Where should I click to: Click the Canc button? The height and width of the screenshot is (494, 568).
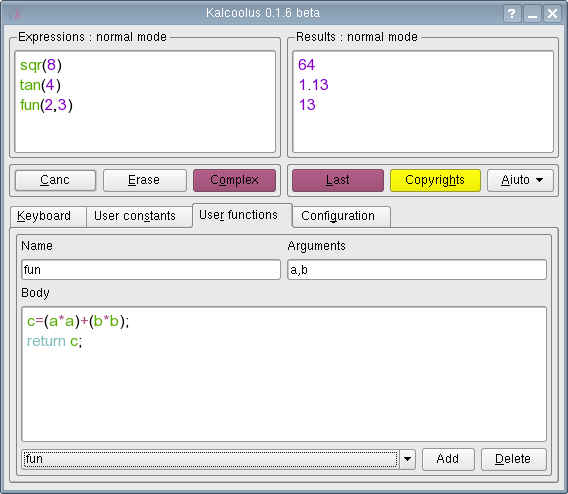(x=55, y=180)
